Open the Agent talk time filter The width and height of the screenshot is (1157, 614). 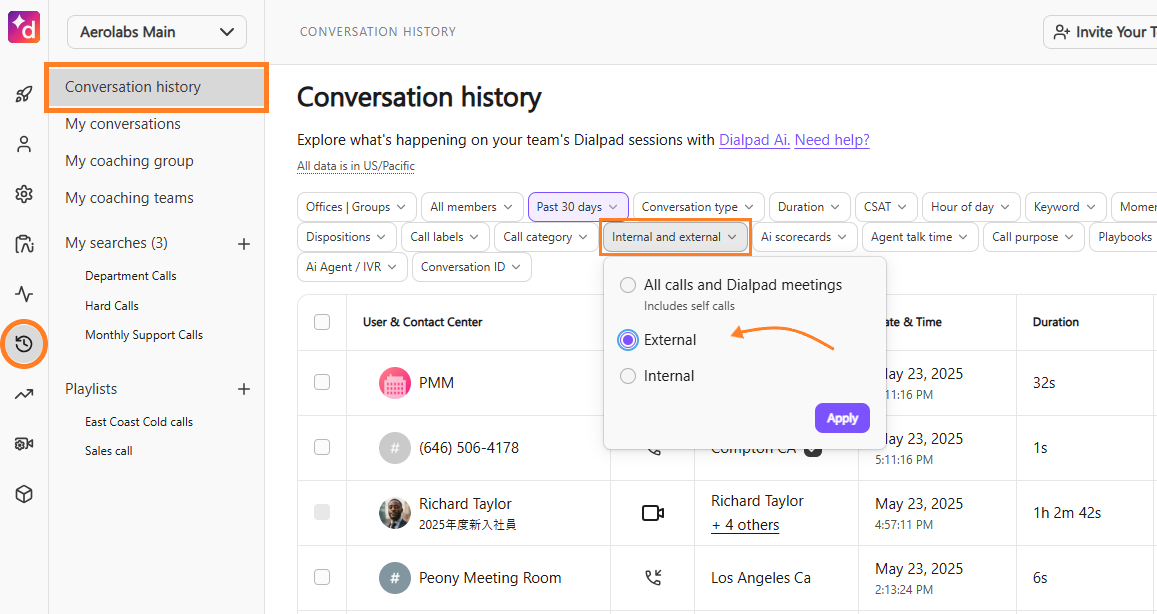click(920, 237)
